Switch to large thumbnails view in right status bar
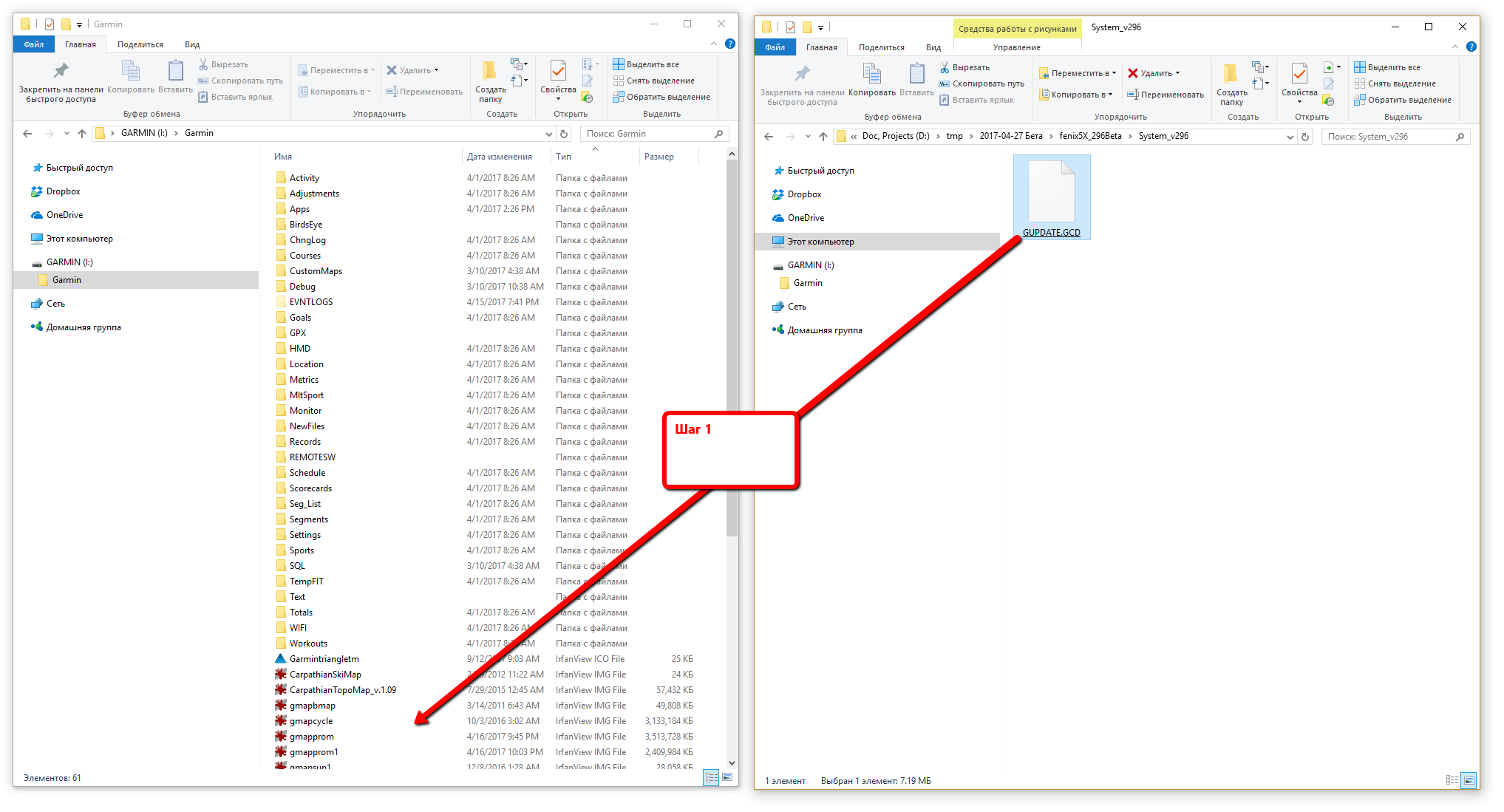 point(1469,780)
